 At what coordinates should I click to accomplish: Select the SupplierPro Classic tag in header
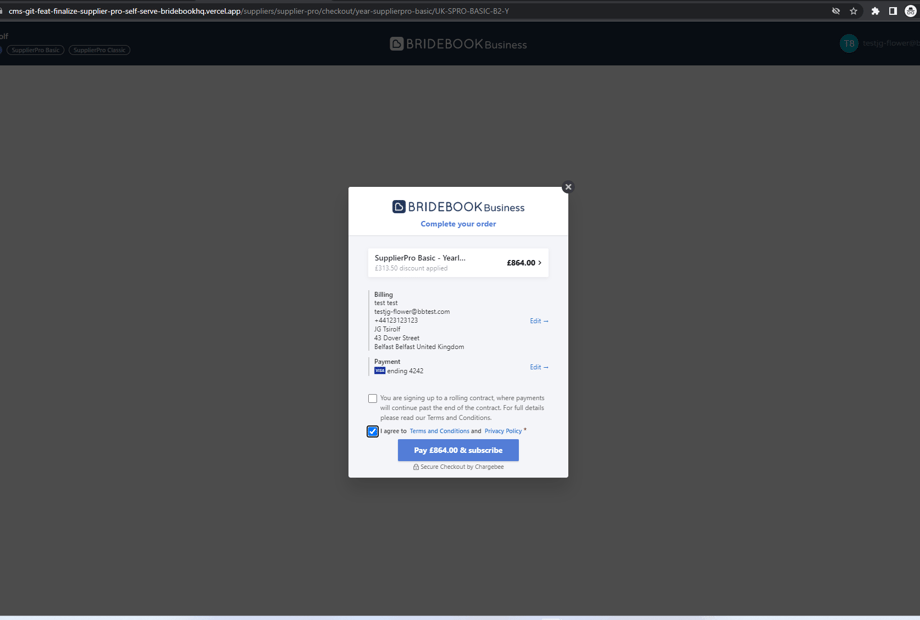[x=99, y=50]
